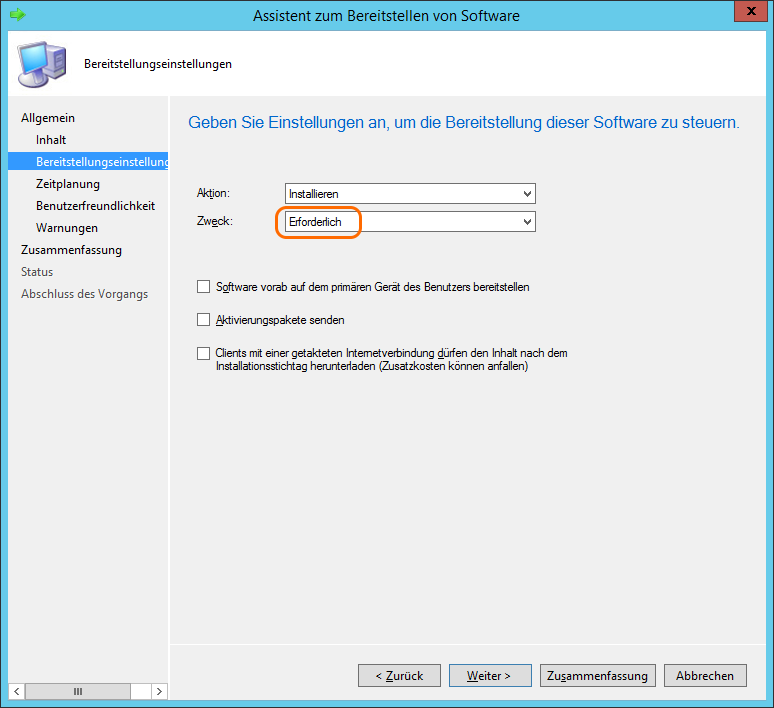Enable pre-deploying software to user's primary device
Screen dimensions: 774x708
click(204, 287)
